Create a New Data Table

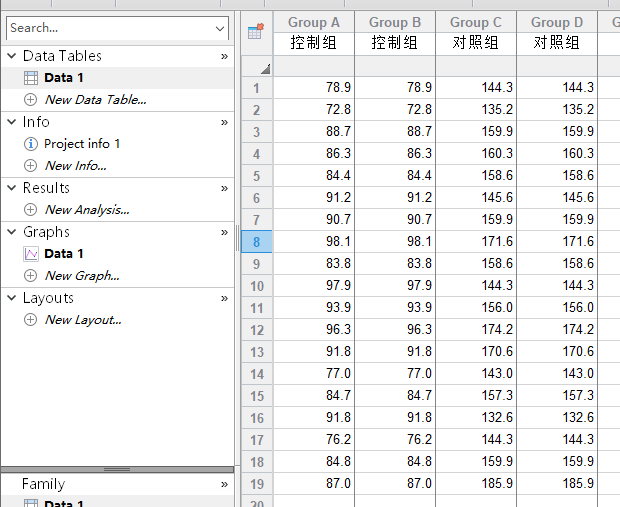coord(95,100)
